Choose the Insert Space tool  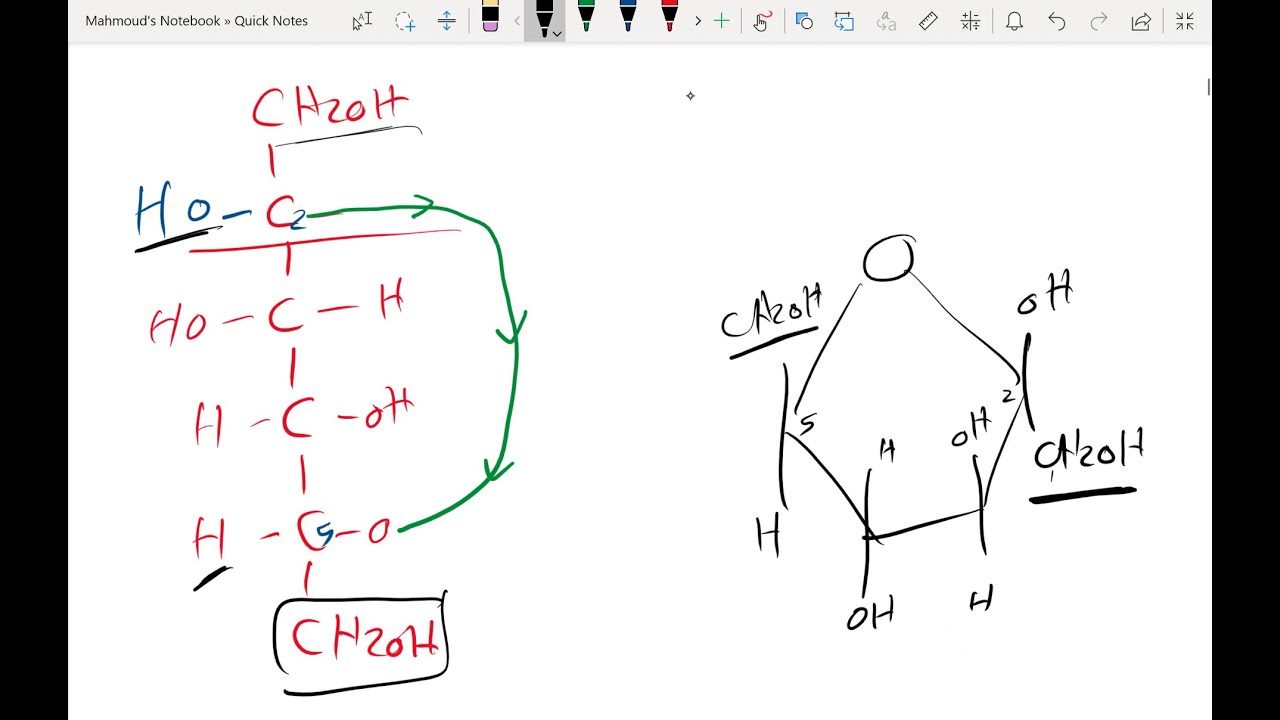click(447, 20)
